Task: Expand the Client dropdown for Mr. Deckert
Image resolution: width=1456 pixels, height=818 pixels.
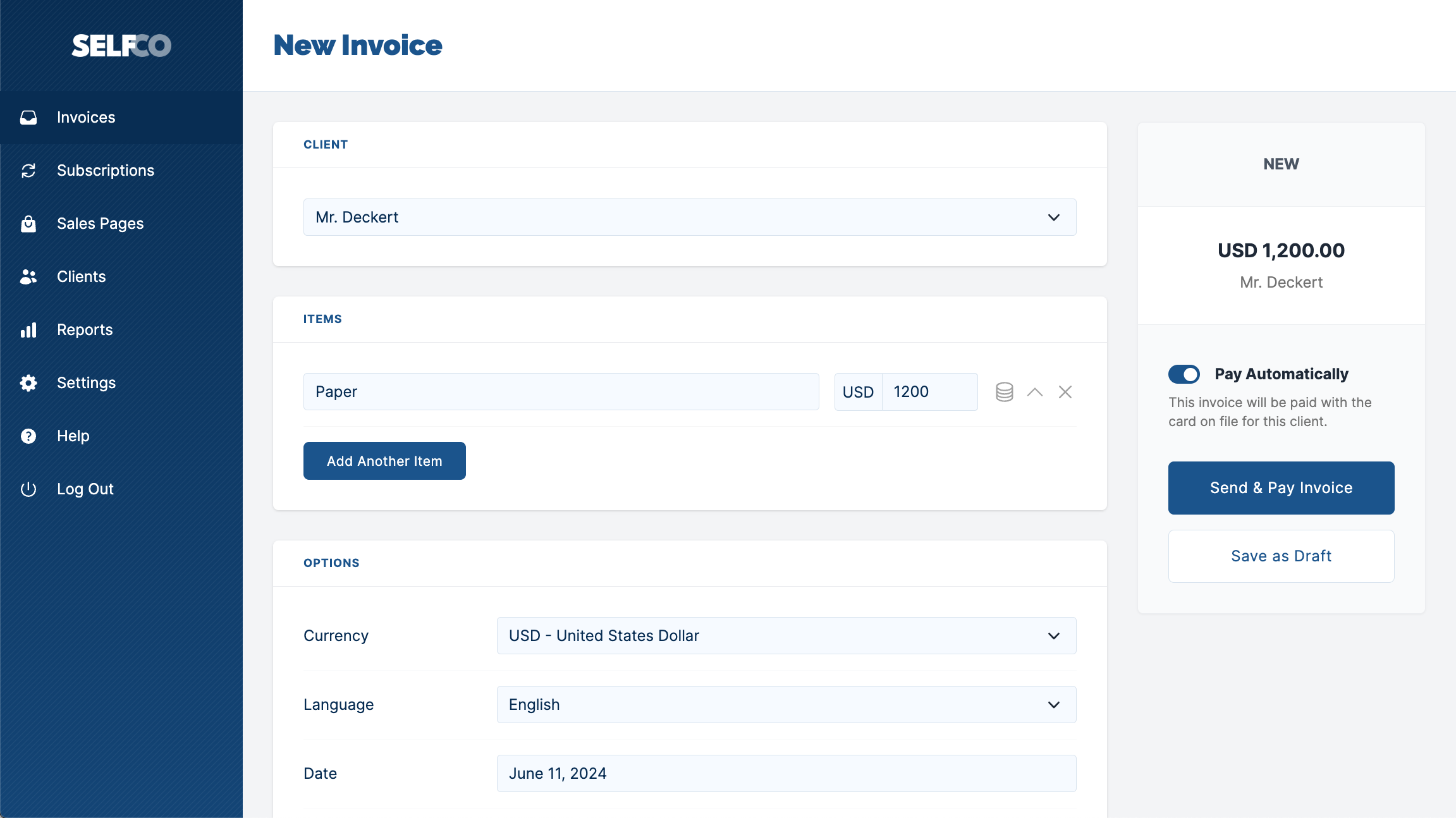Action: [1054, 217]
